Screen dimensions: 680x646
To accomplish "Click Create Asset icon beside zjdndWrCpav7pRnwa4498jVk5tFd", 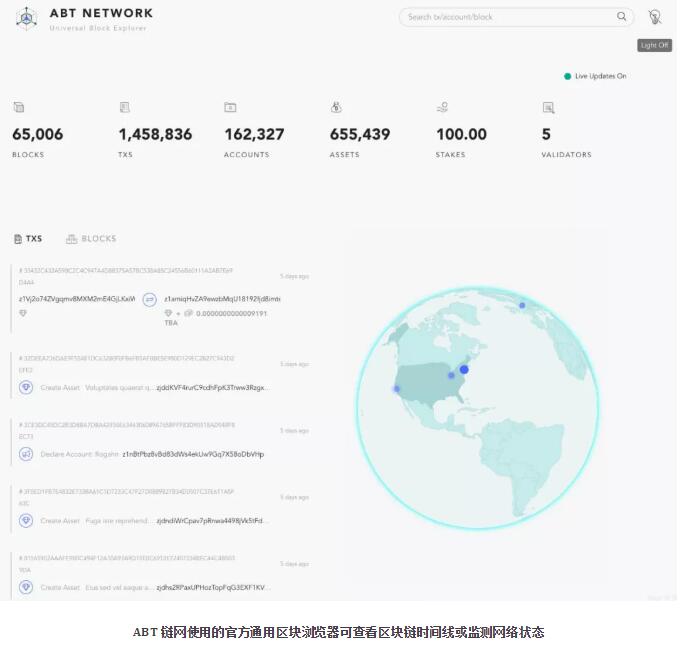I will coord(26,520).
